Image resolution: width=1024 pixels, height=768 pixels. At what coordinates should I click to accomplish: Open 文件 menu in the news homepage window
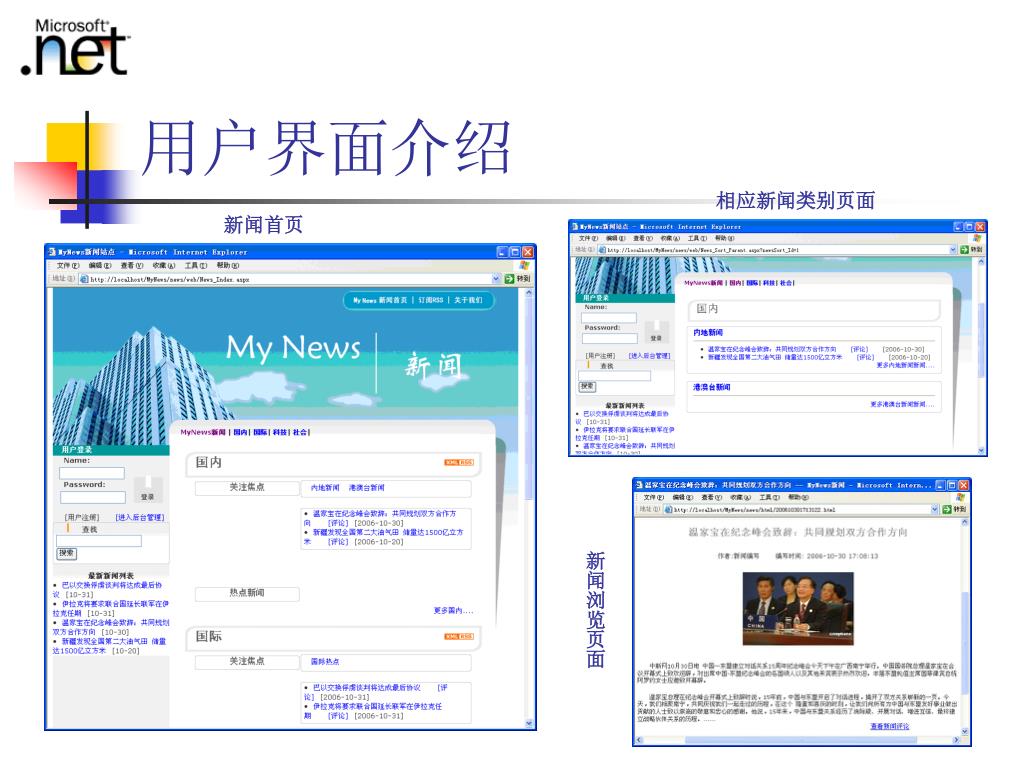tap(67, 266)
